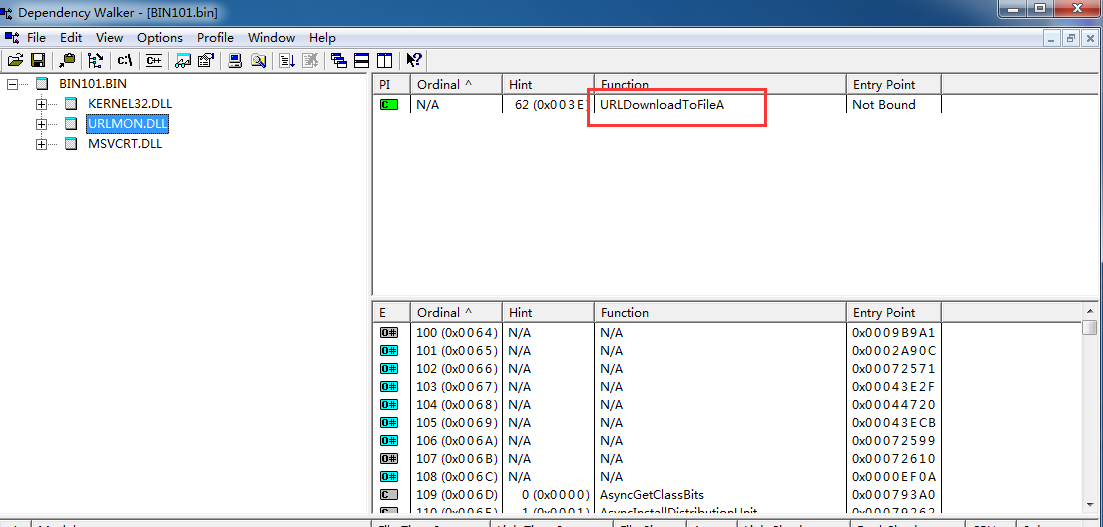
Task: Click the Tile Vertically icon
Action: point(384,61)
